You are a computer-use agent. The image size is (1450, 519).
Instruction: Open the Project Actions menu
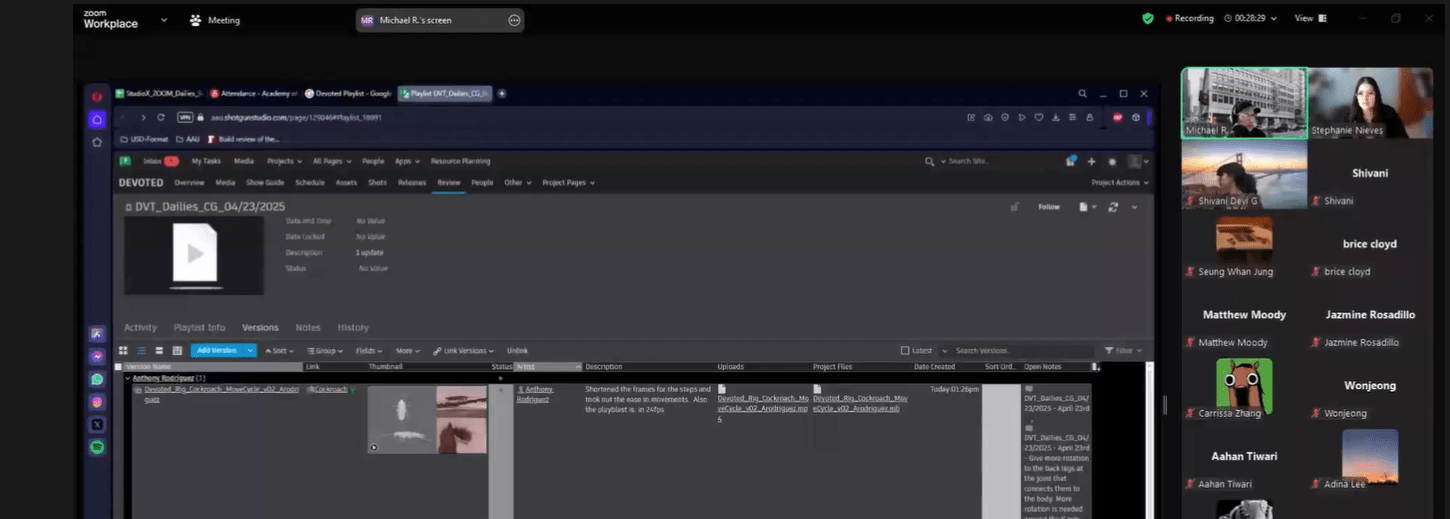coord(1119,183)
